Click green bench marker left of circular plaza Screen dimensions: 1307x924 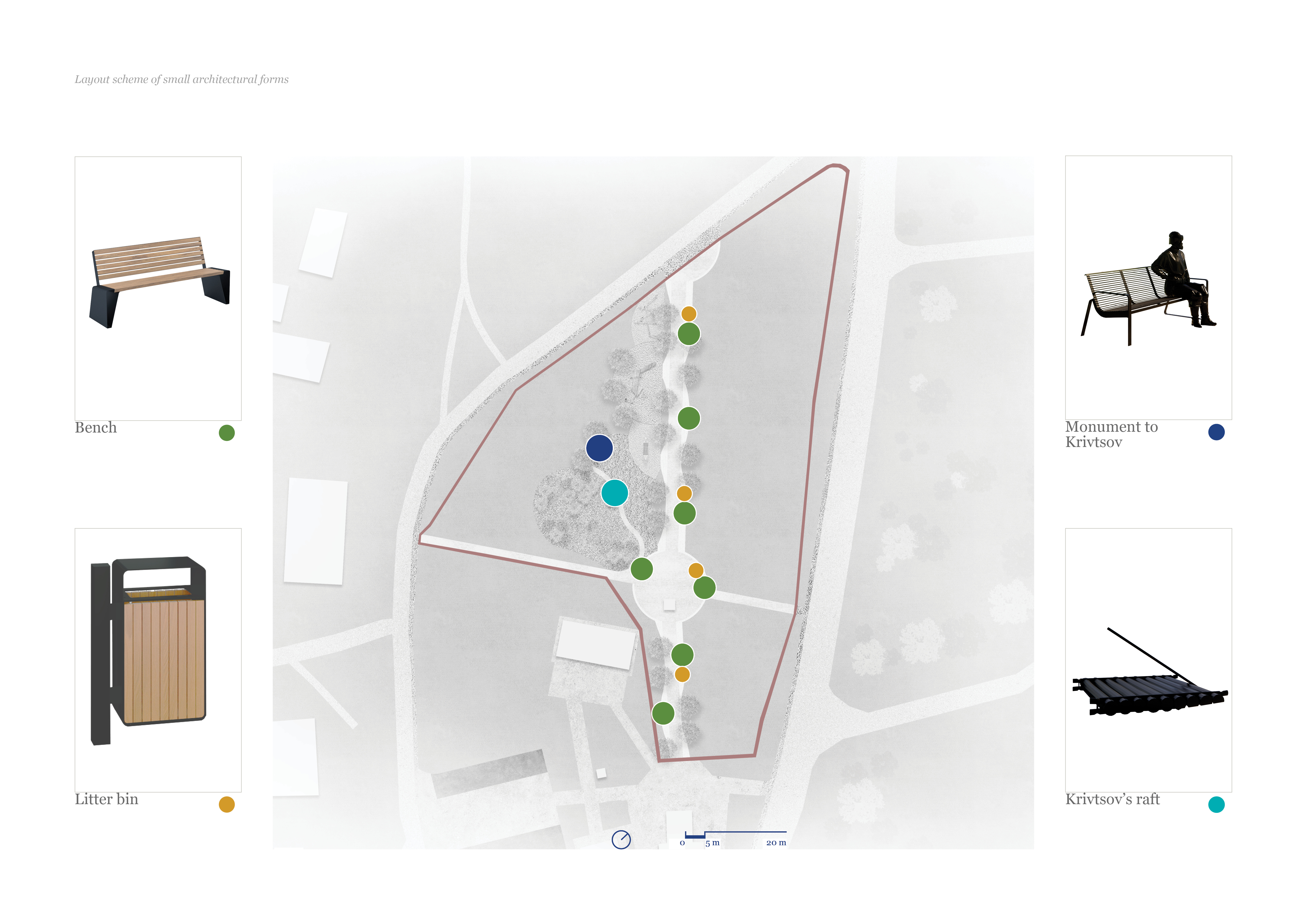(x=642, y=569)
